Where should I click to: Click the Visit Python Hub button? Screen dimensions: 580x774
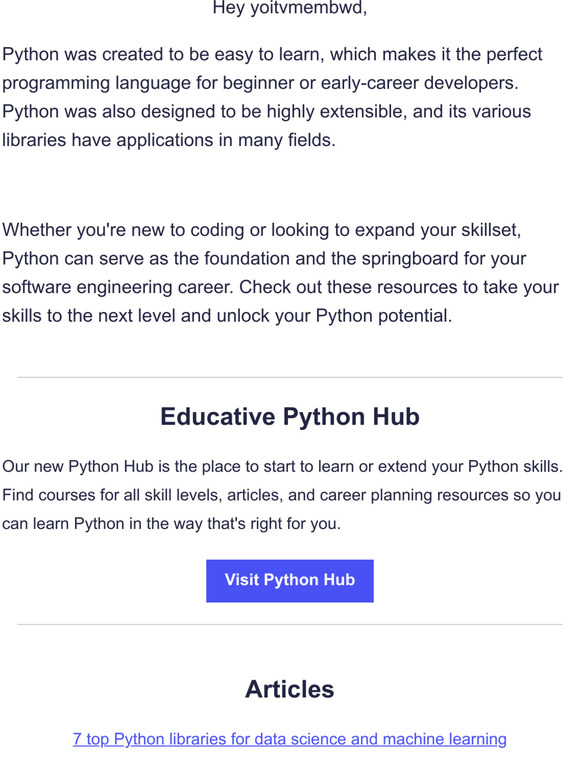[x=290, y=580]
